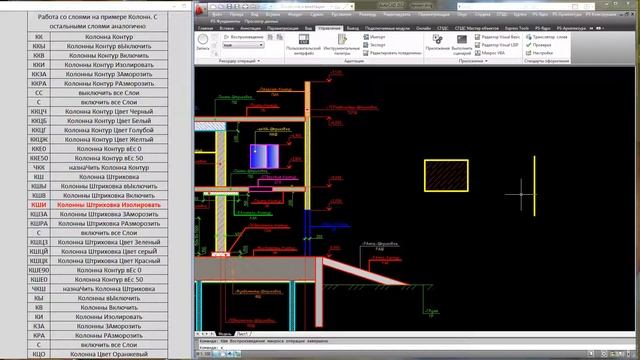Switch to the Параметризация ribbon tab
Viewport: 640px width, 360px height.
(x=282, y=28)
